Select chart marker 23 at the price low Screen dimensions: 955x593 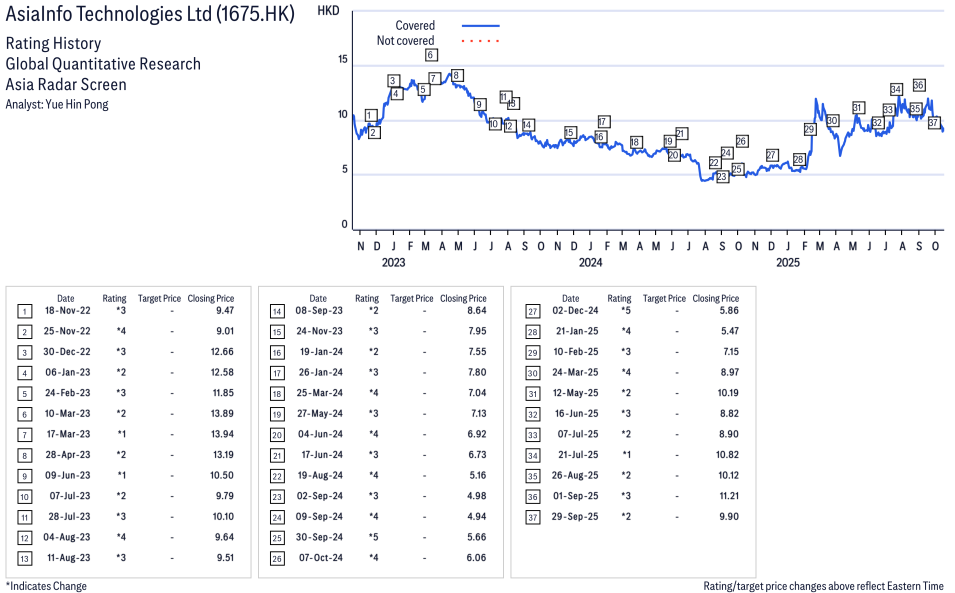pos(722,176)
